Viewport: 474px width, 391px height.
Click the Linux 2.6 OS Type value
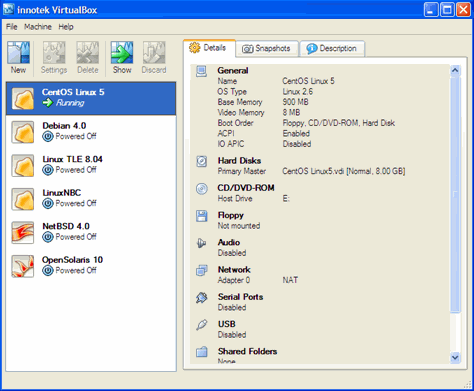point(298,92)
